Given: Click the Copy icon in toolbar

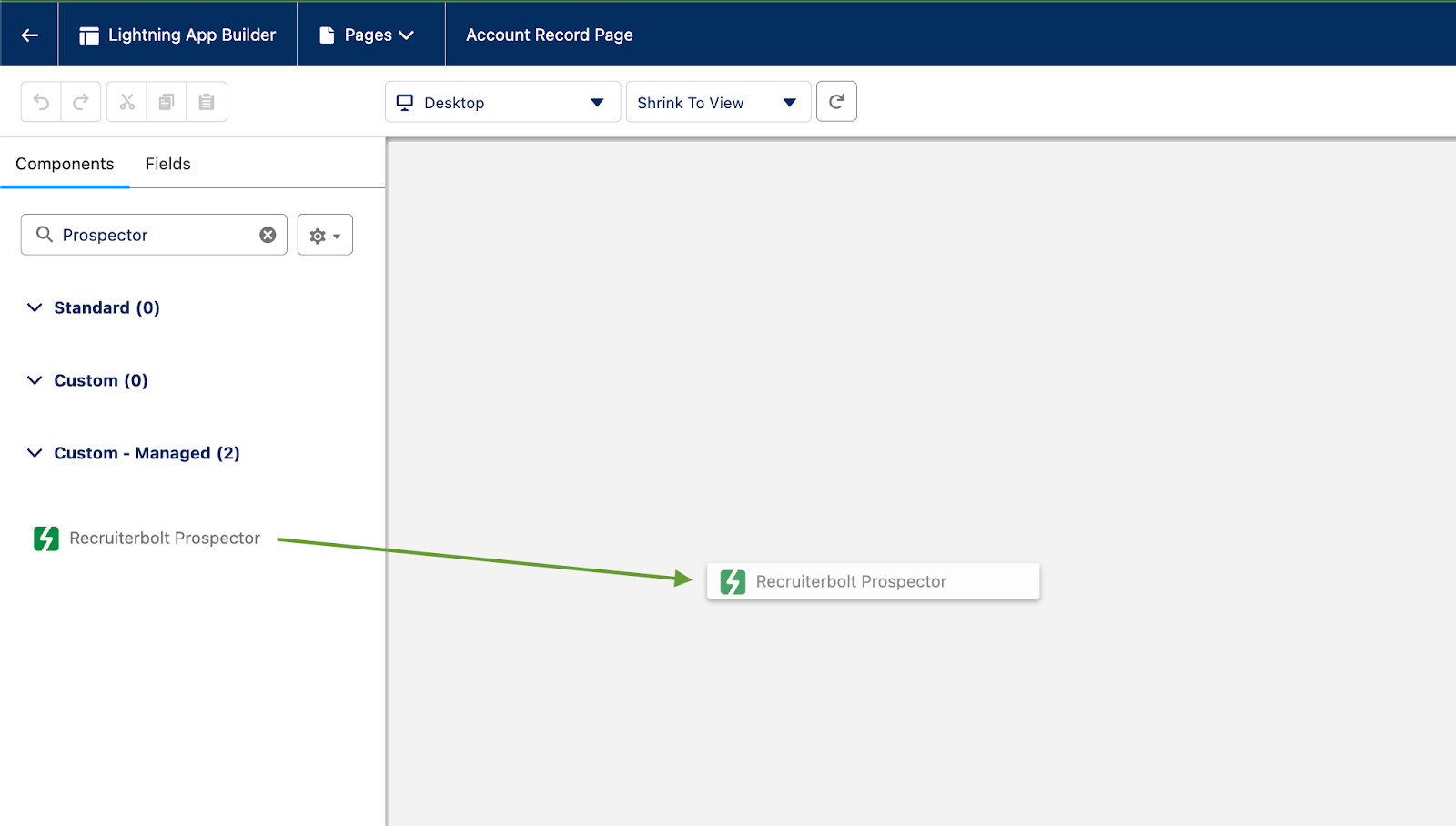Looking at the screenshot, I should click(167, 102).
